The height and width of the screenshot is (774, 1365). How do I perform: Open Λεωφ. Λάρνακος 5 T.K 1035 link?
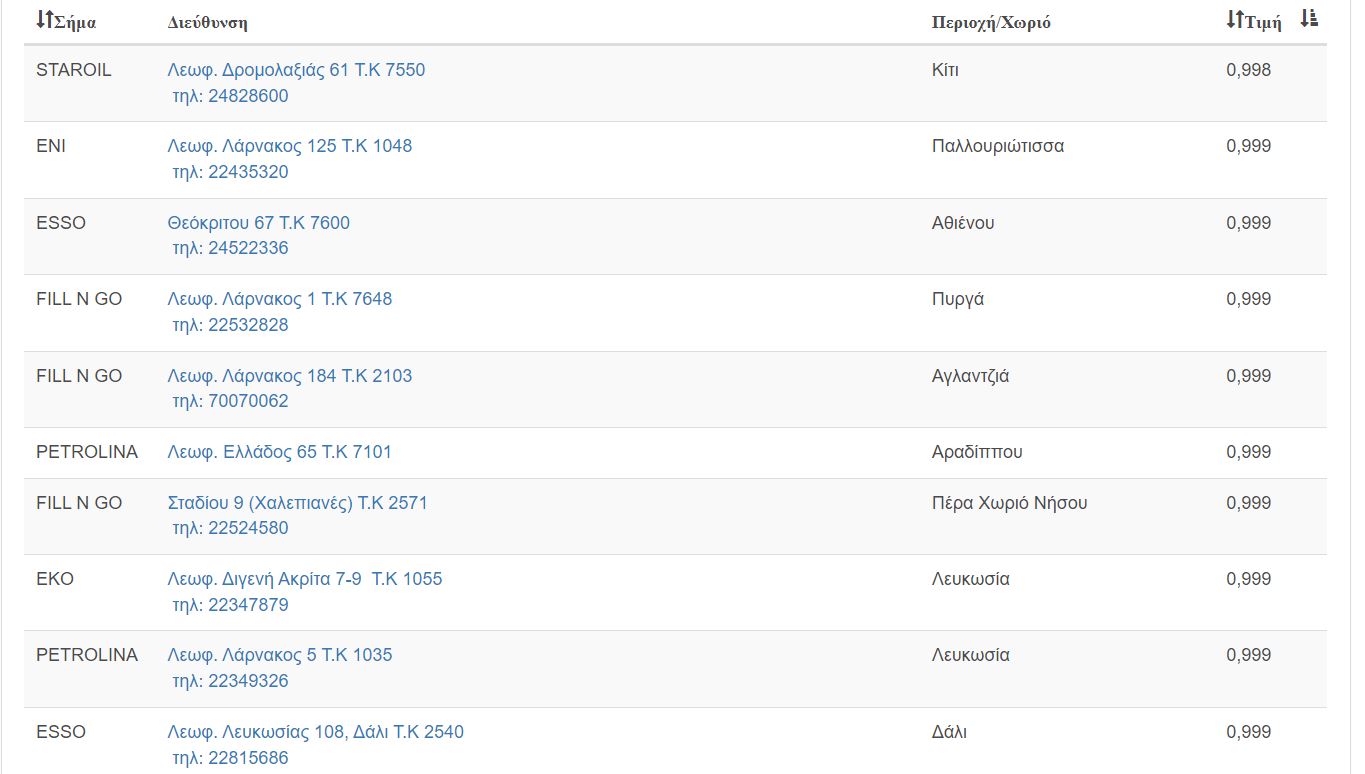(x=280, y=655)
